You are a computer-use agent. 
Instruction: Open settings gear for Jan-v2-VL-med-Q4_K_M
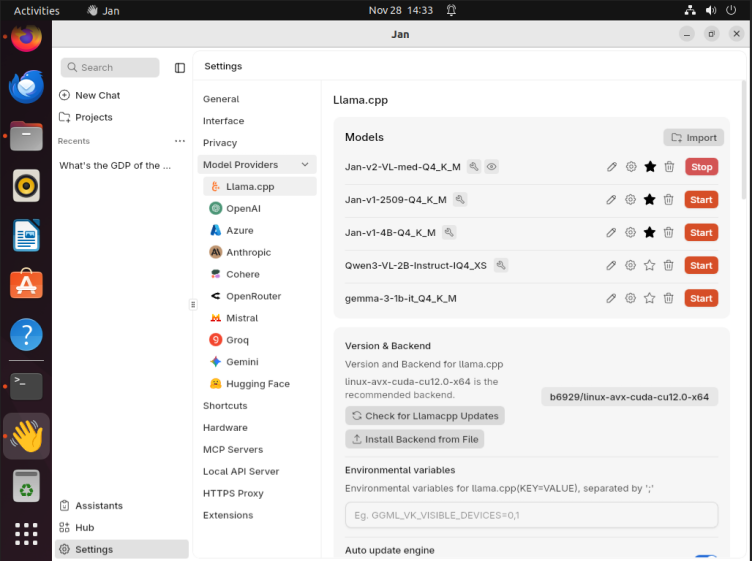click(x=631, y=167)
